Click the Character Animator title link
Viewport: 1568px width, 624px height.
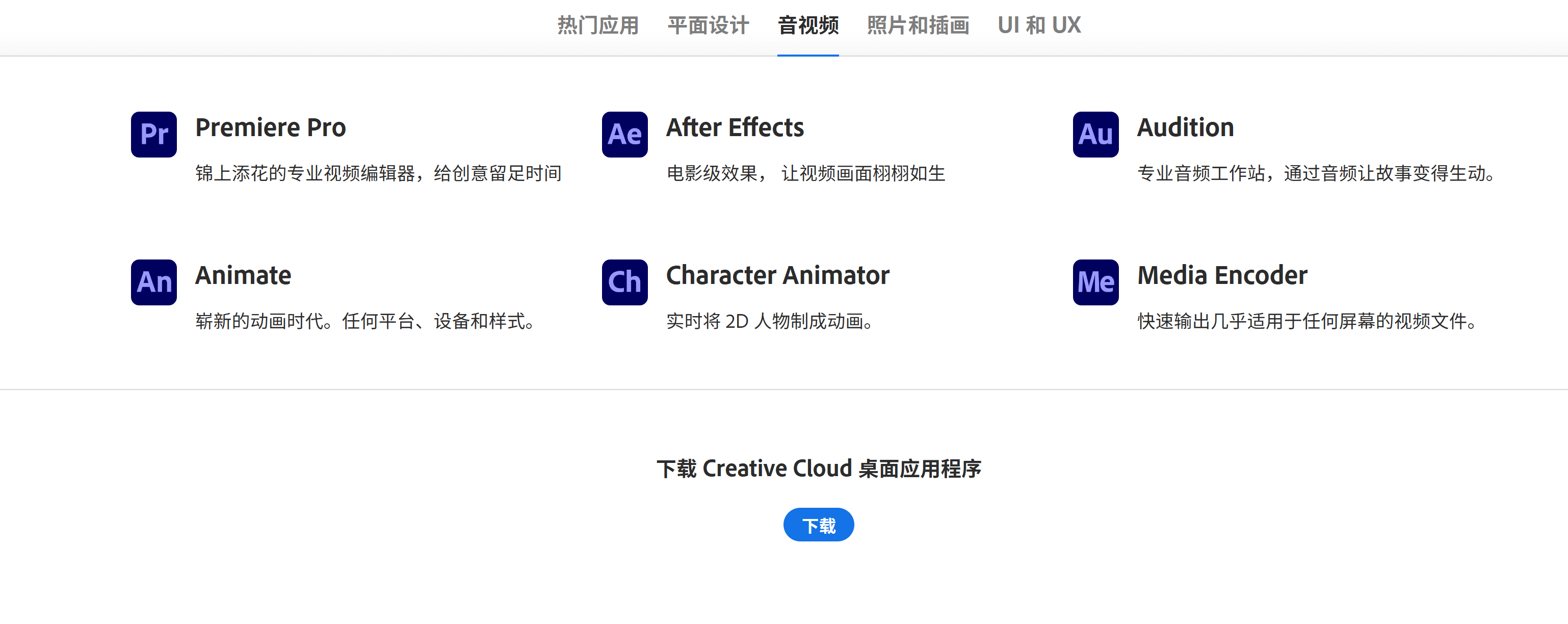point(777,276)
